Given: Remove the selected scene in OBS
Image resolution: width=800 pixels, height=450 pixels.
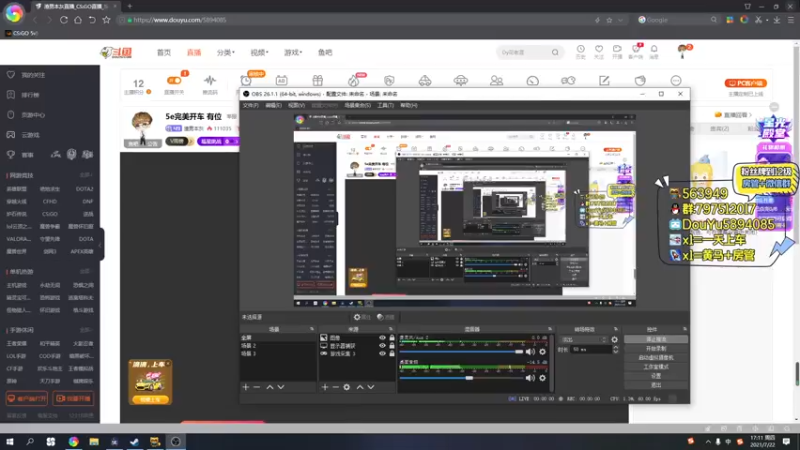Looking at the screenshot, I should [x=257, y=387].
